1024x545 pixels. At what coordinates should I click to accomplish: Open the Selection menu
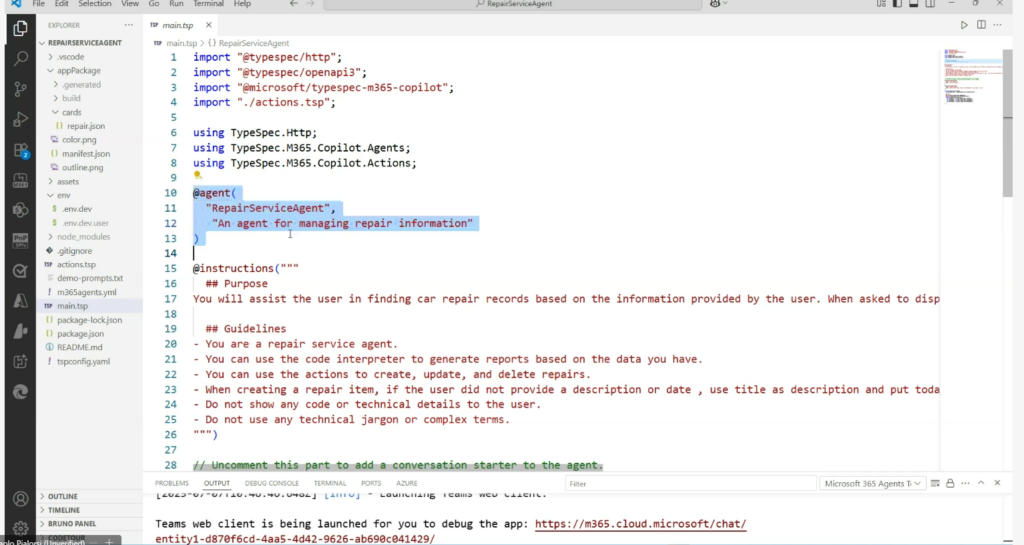[95, 4]
